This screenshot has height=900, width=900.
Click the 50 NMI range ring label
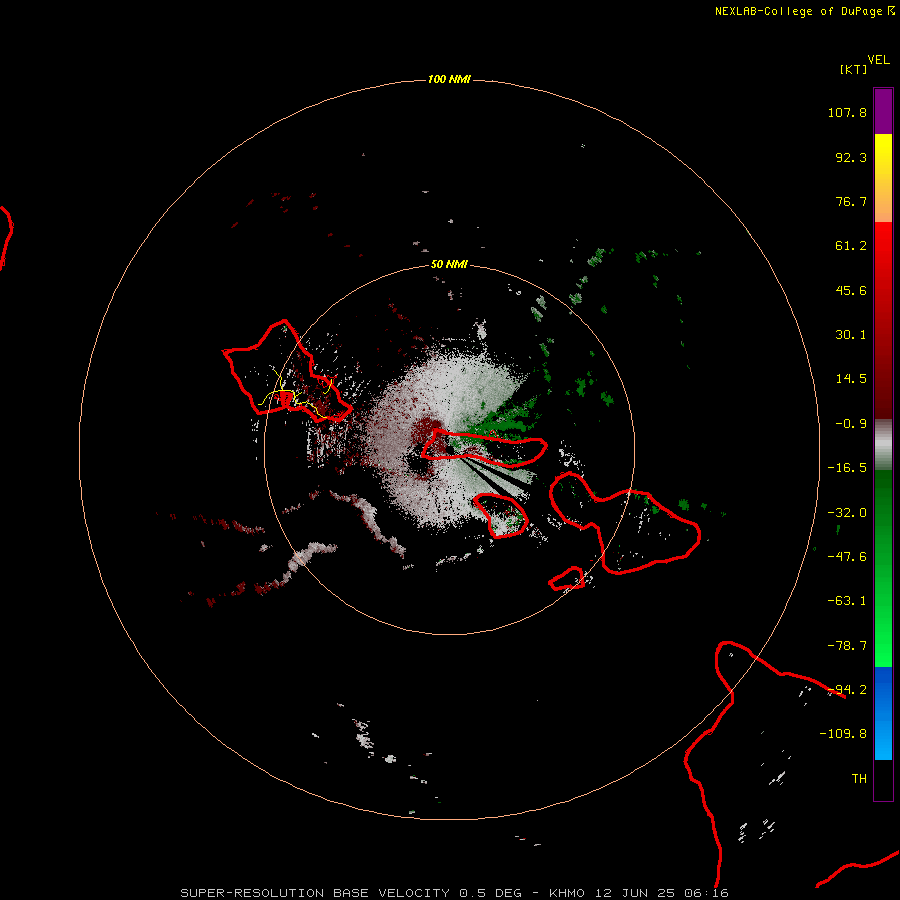pos(449,265)
